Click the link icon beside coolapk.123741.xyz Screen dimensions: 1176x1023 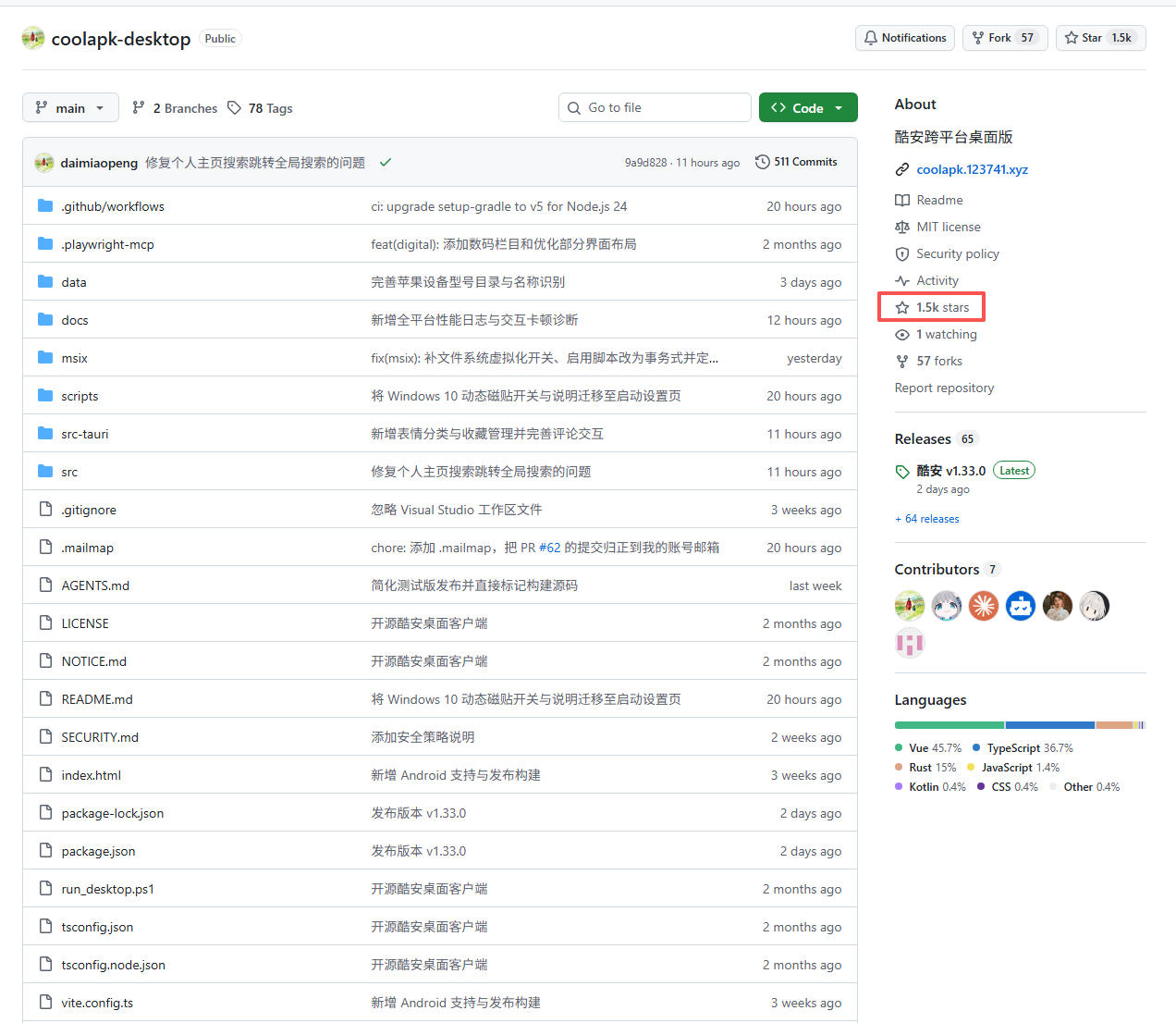pos(902,169)
